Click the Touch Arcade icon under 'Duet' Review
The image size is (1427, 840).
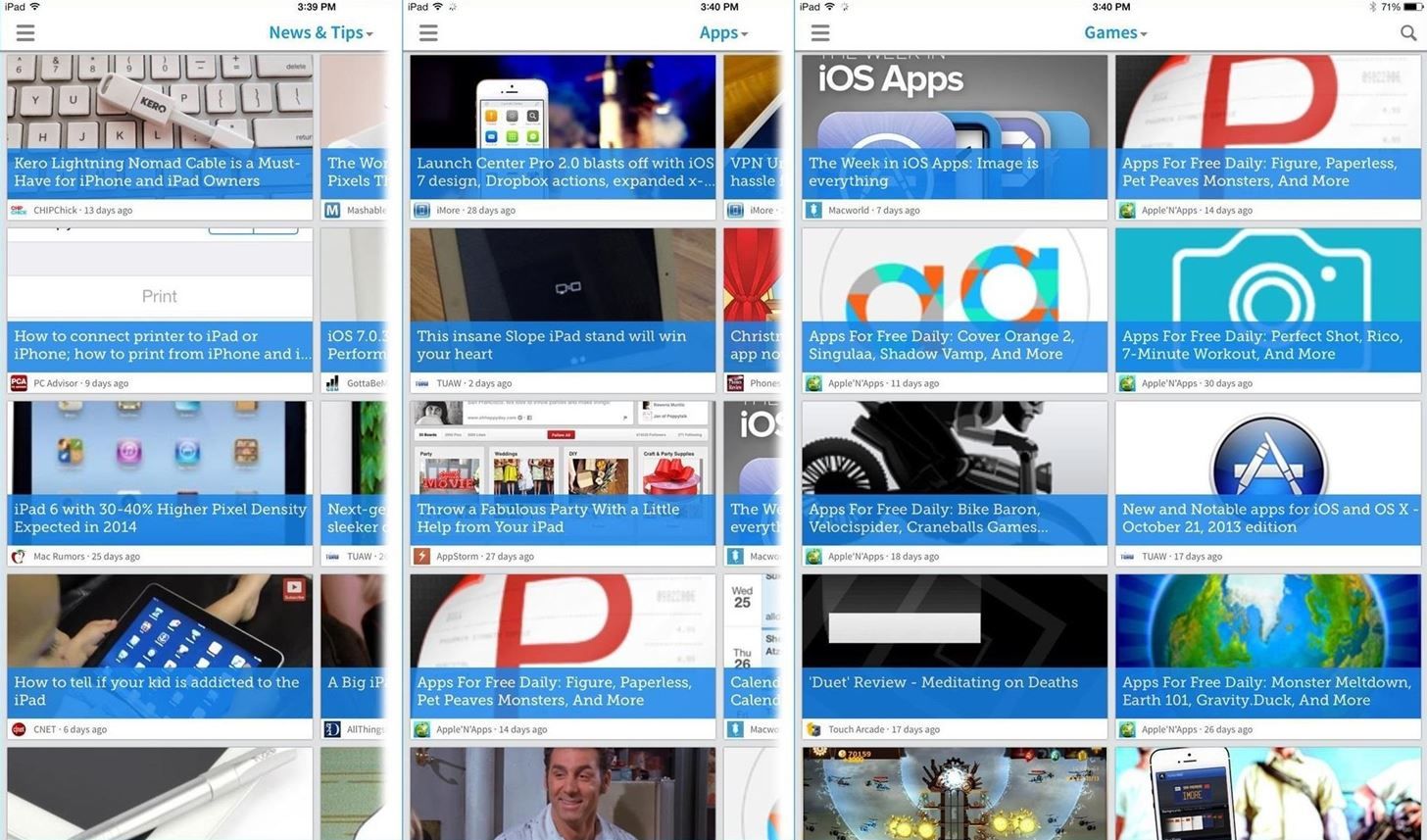pos(813,728)
